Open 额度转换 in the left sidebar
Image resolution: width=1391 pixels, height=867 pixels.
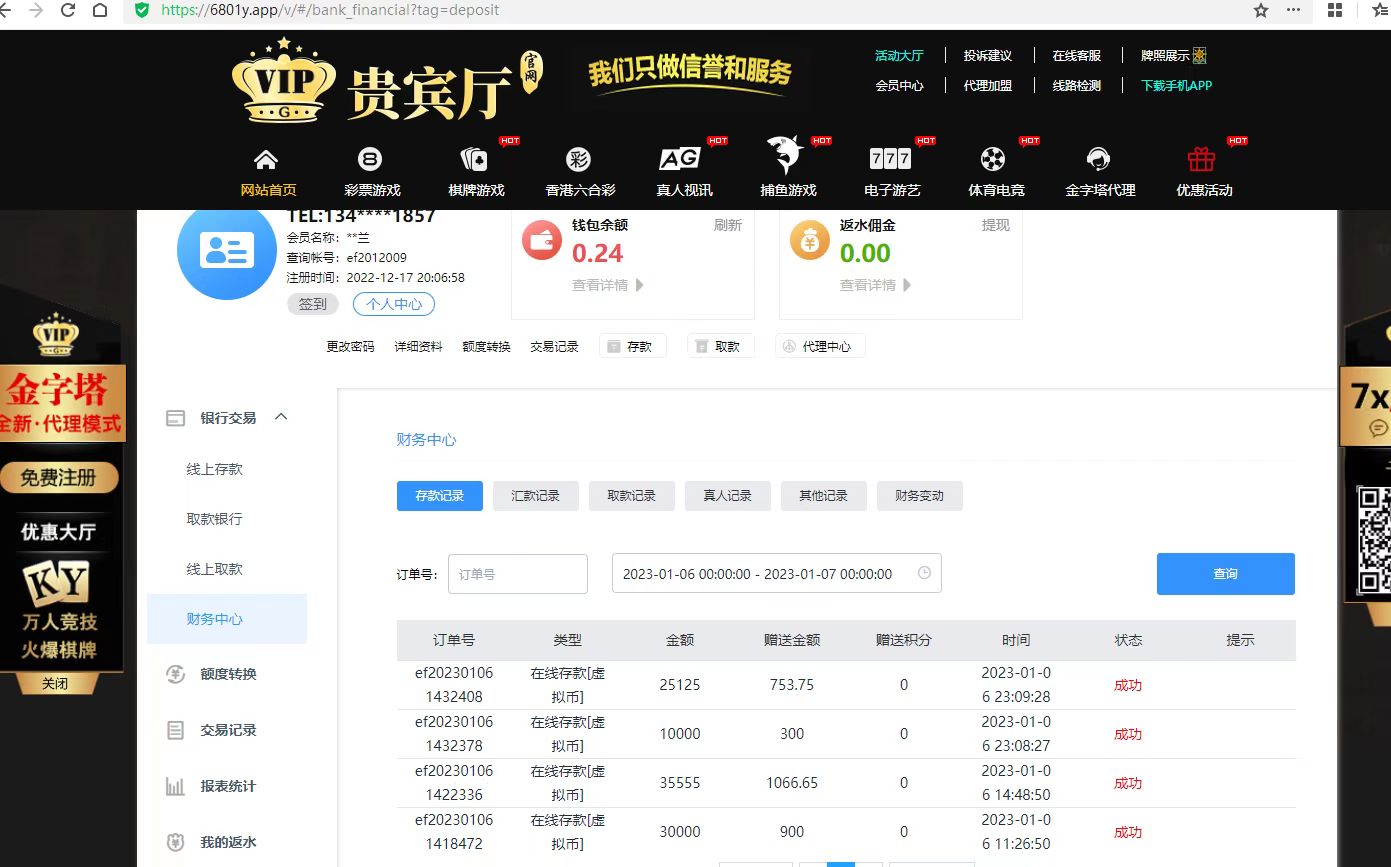228,674
